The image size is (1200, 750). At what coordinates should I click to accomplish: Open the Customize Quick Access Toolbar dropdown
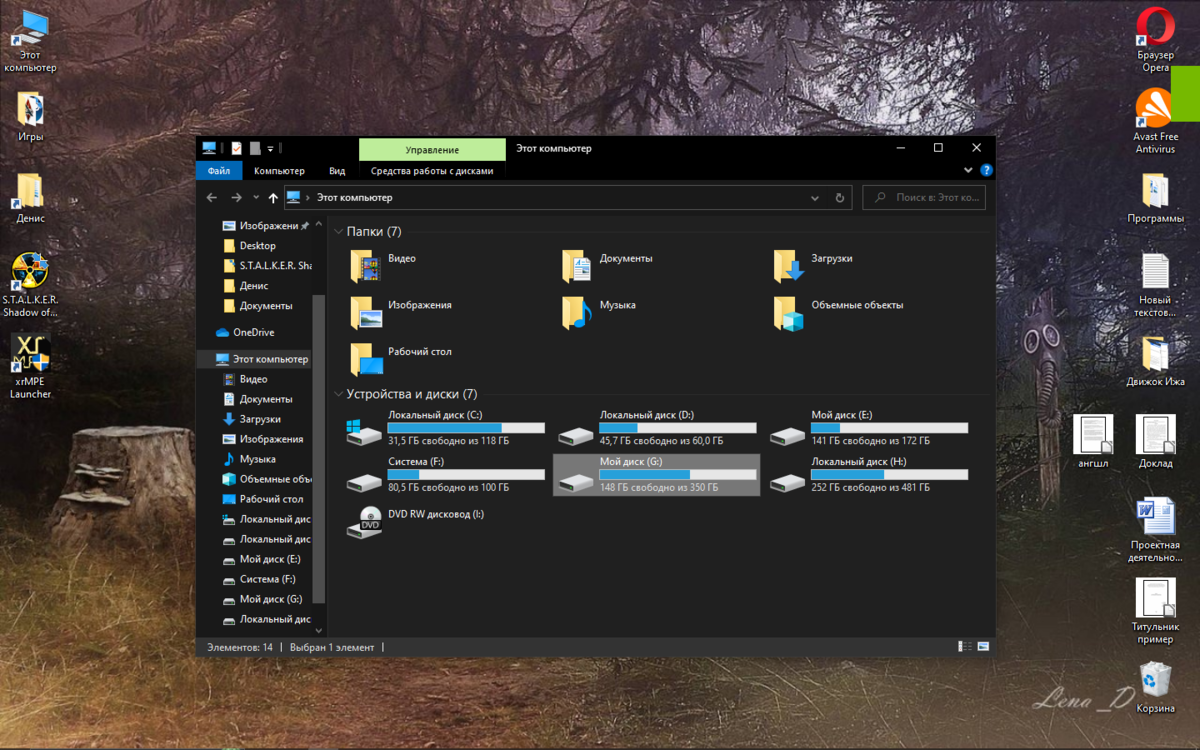[270, 149]
